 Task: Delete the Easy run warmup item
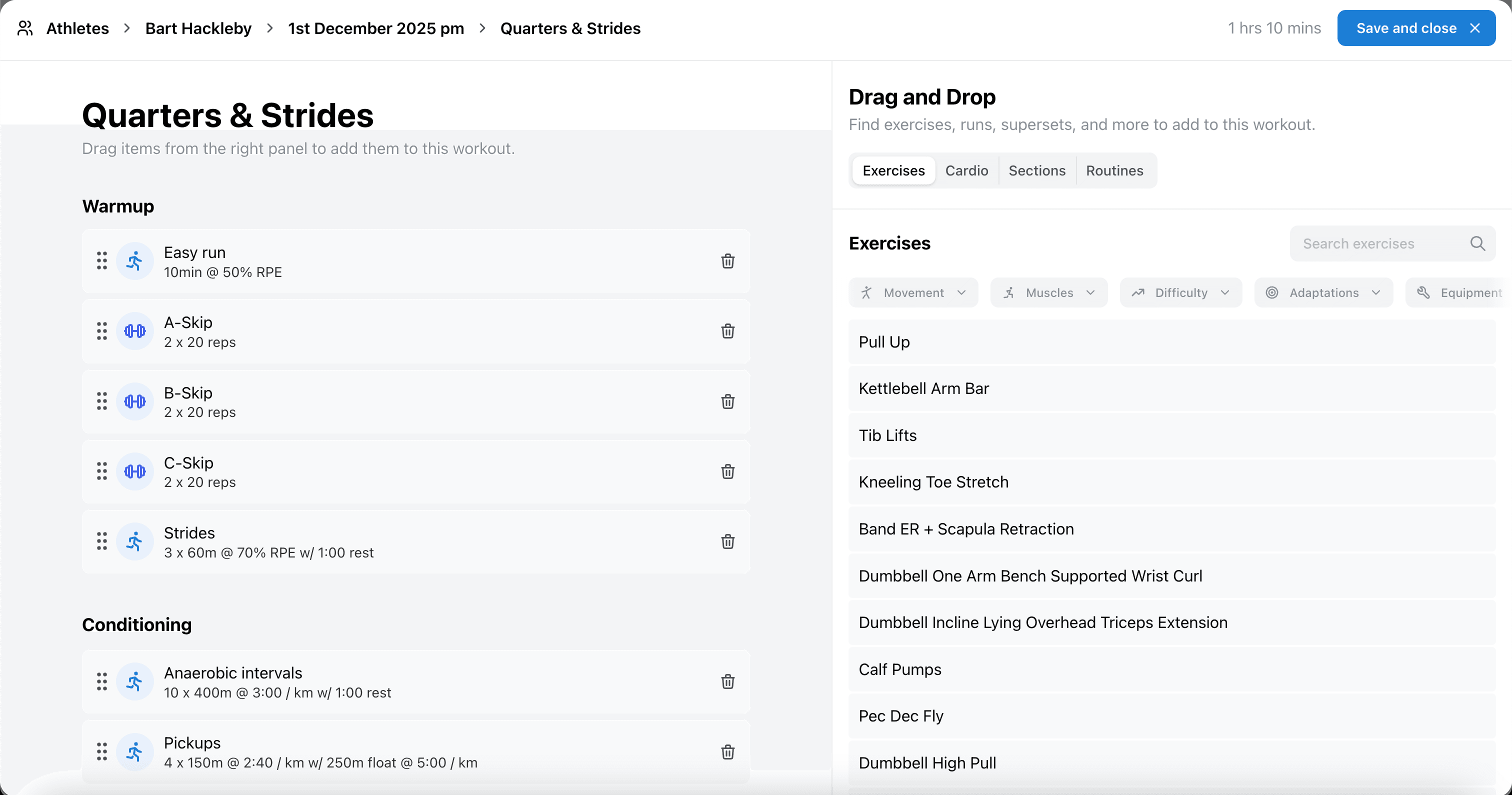tap(727, 261)
